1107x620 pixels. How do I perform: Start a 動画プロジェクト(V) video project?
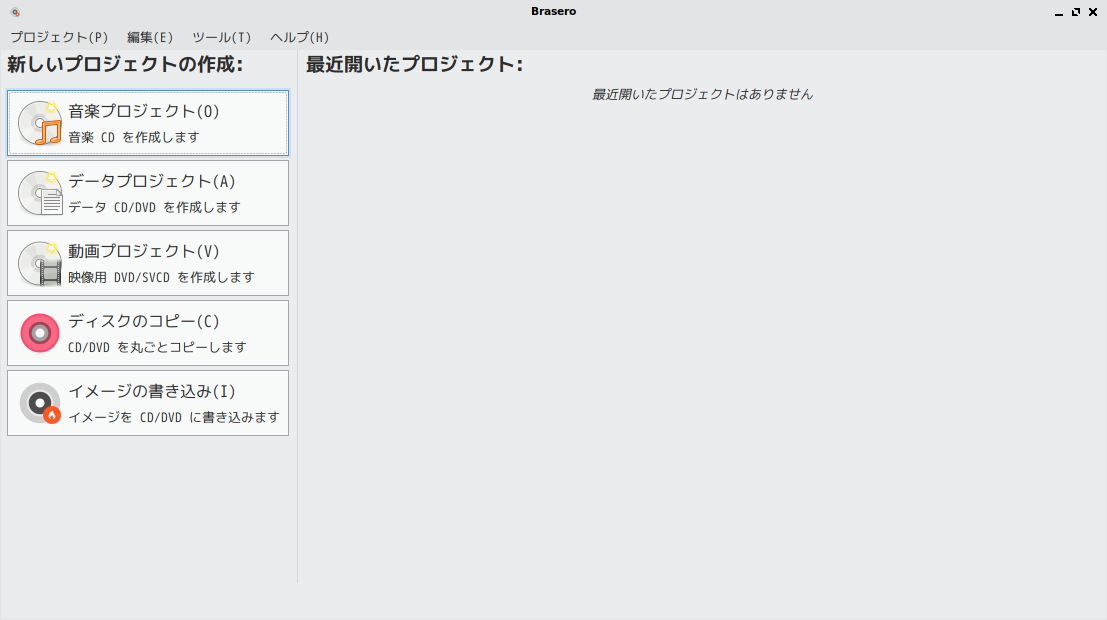148,263
